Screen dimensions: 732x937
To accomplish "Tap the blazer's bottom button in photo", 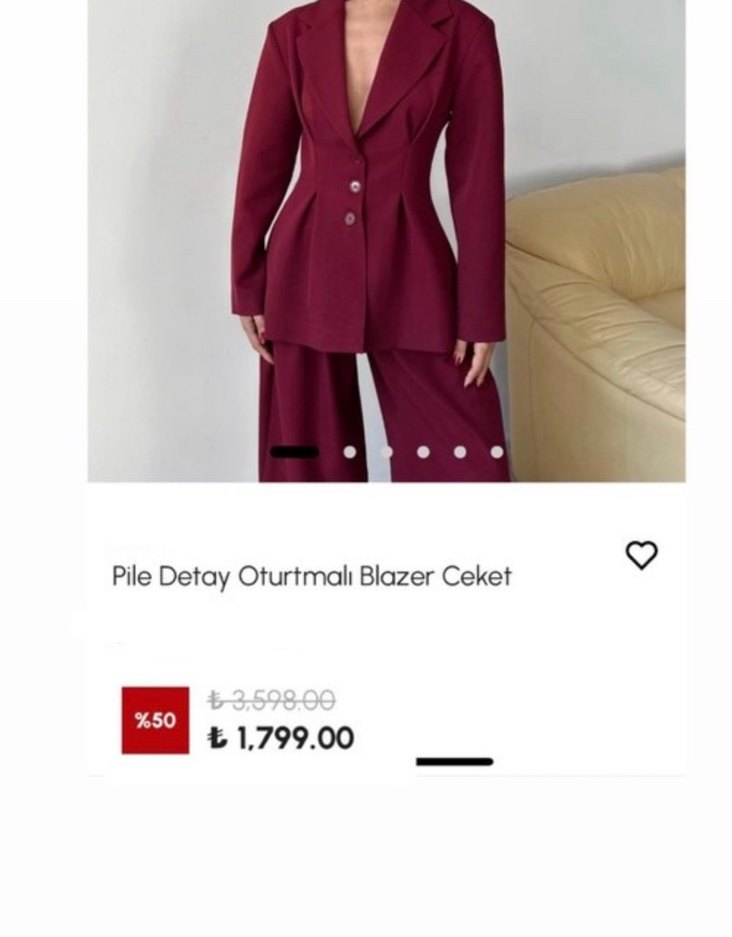I will click(350, 218).
